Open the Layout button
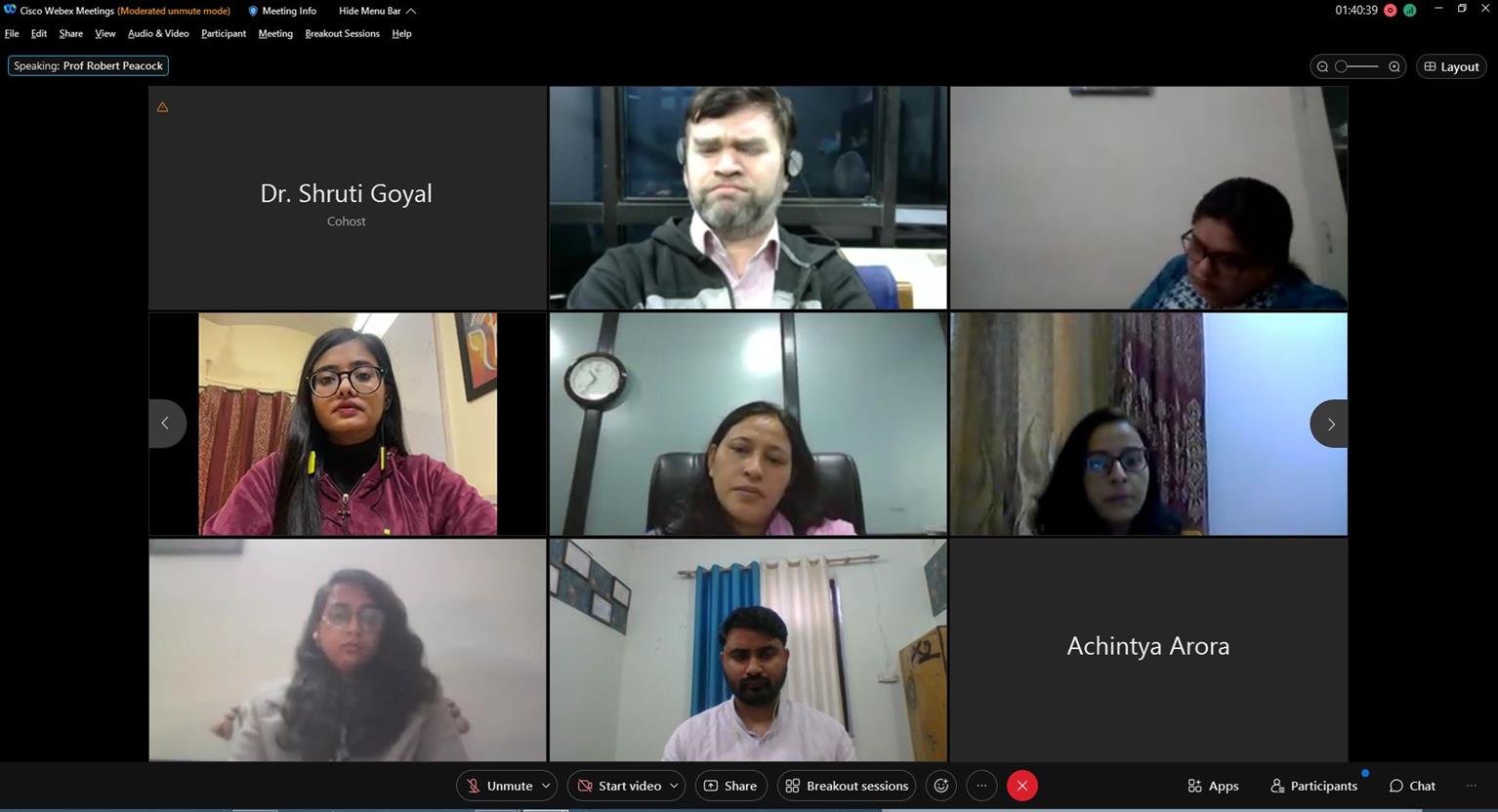This screenshot has width=1498, height=812. point(1451,66)
